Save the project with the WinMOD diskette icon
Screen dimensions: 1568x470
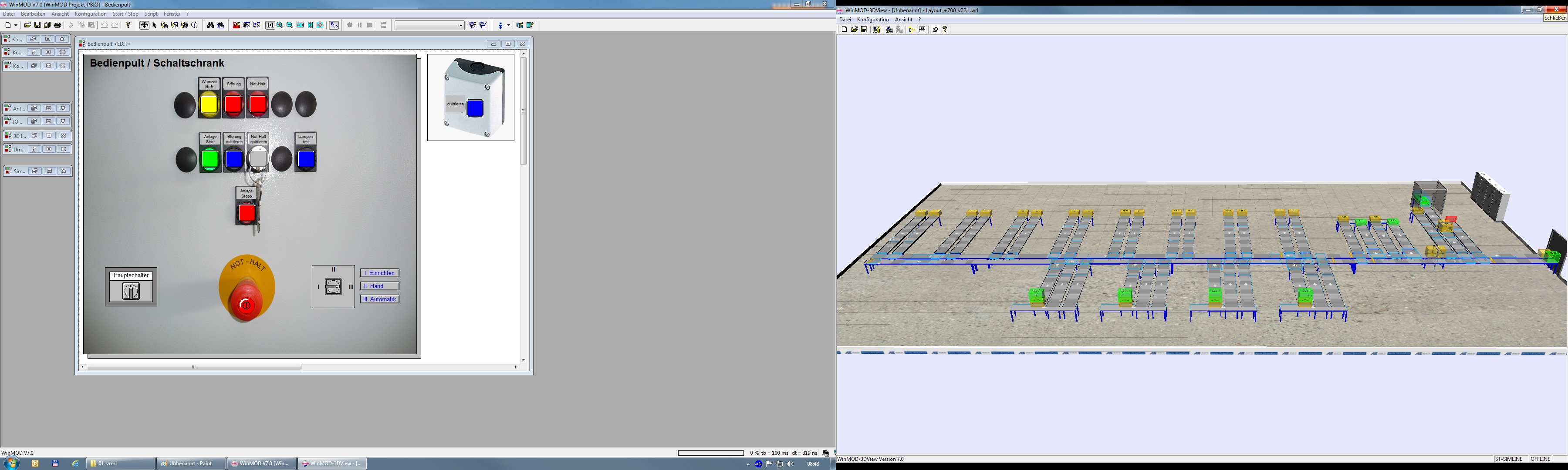pyautogui.click(x=37, y=26)
